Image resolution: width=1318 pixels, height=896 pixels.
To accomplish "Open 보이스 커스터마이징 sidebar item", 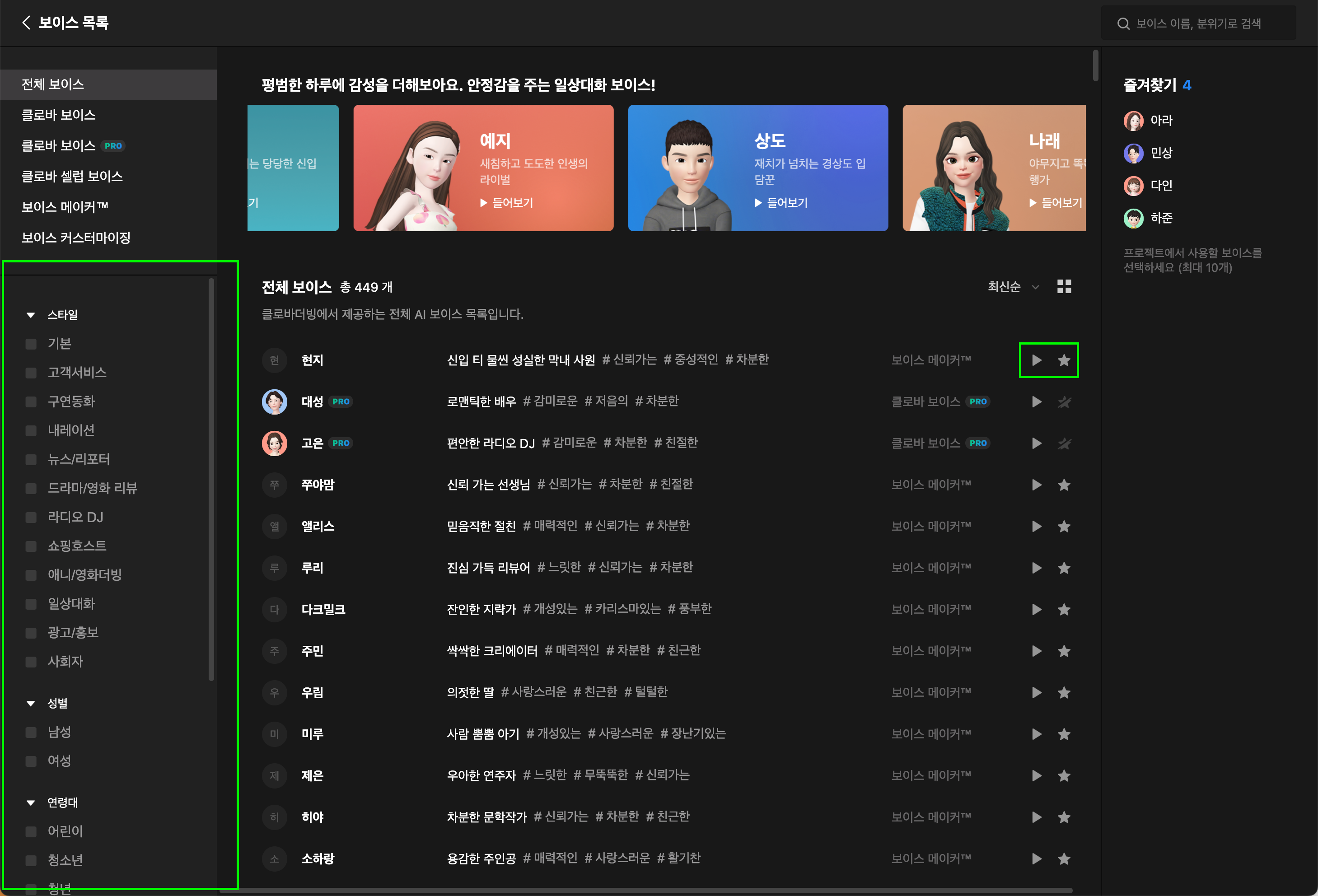I will pyautogui.click(x=76, y=238).
